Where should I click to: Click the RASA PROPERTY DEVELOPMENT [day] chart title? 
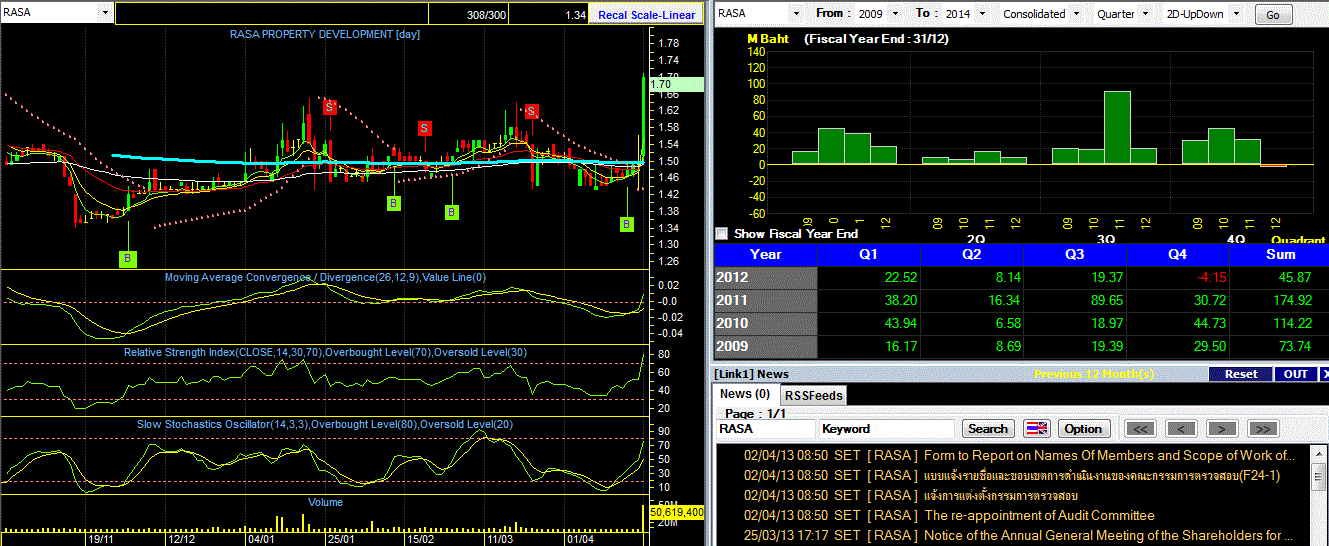coord(325,34)
